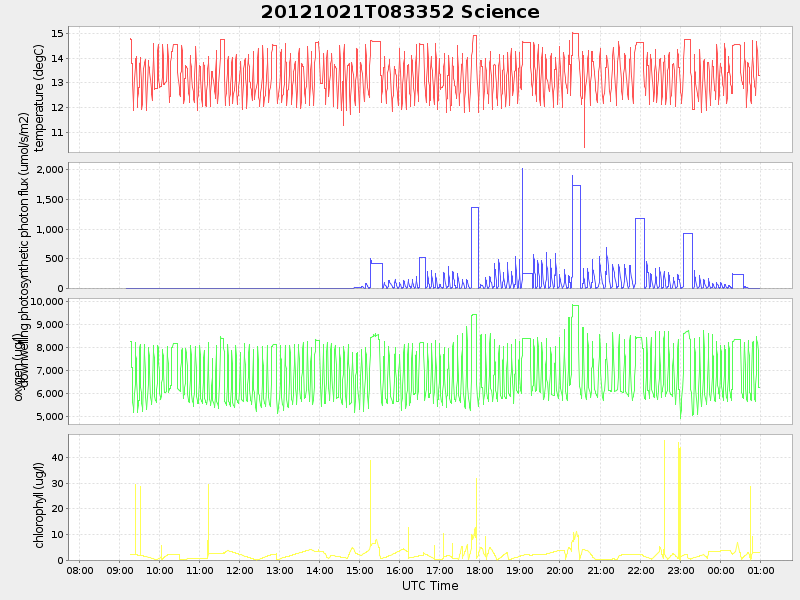Click the 11:00 time tick label
This screenshot has width=800, height=600.
199,570
